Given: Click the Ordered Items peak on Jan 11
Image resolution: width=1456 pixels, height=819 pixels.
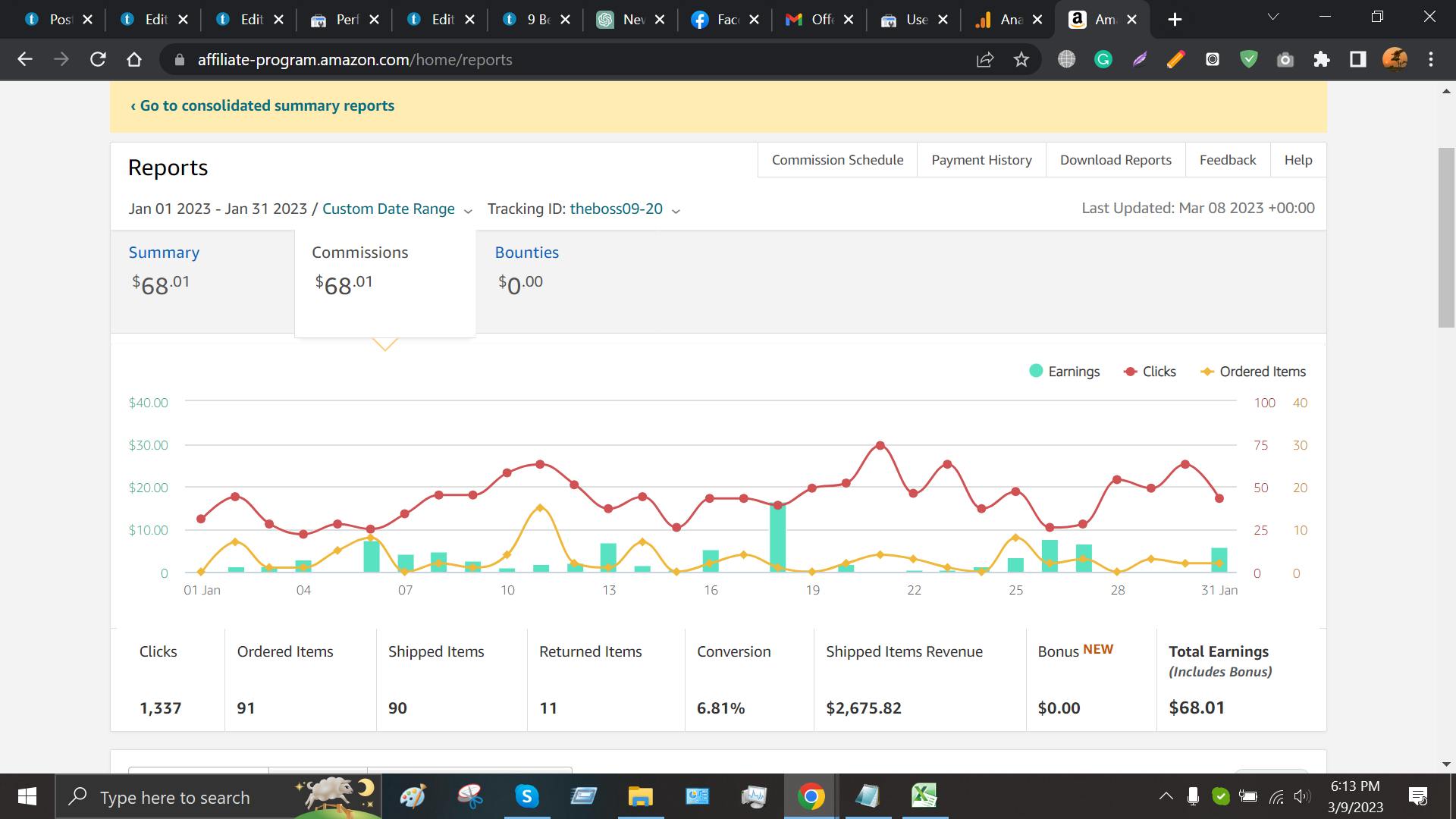Looking at the screenshot, I should click(540, 507).
